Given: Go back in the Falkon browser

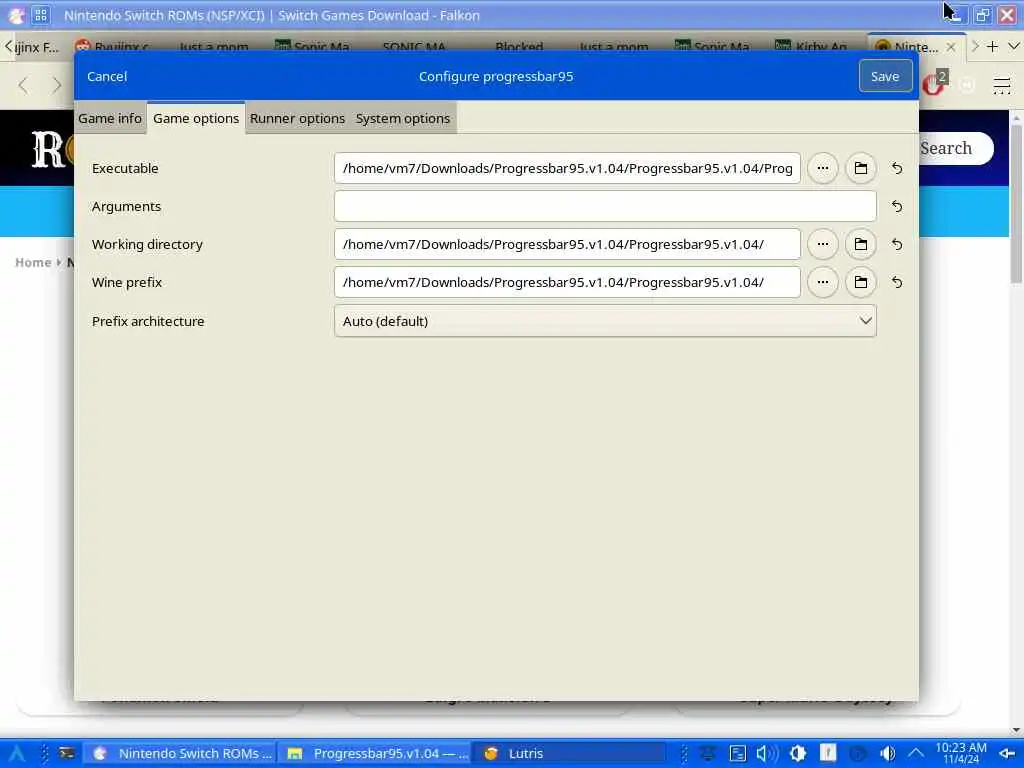Looking at the screenshot, I should coord(24,85).
